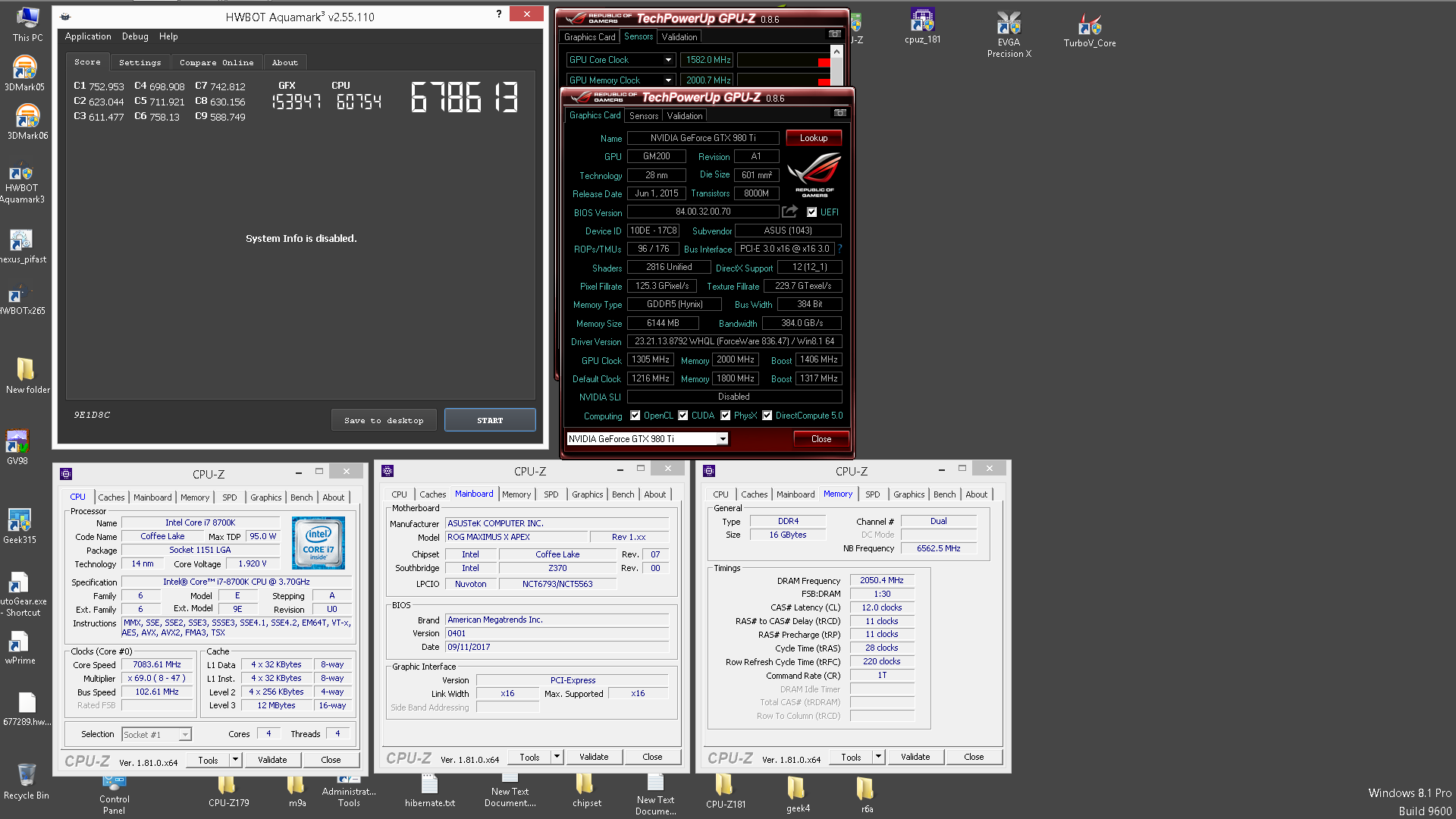The height and width of the screenshot is (819, 1456).
Task: Open the Debug menu in Aquamark
Action: pyautogui.click(x=135, y=36)
